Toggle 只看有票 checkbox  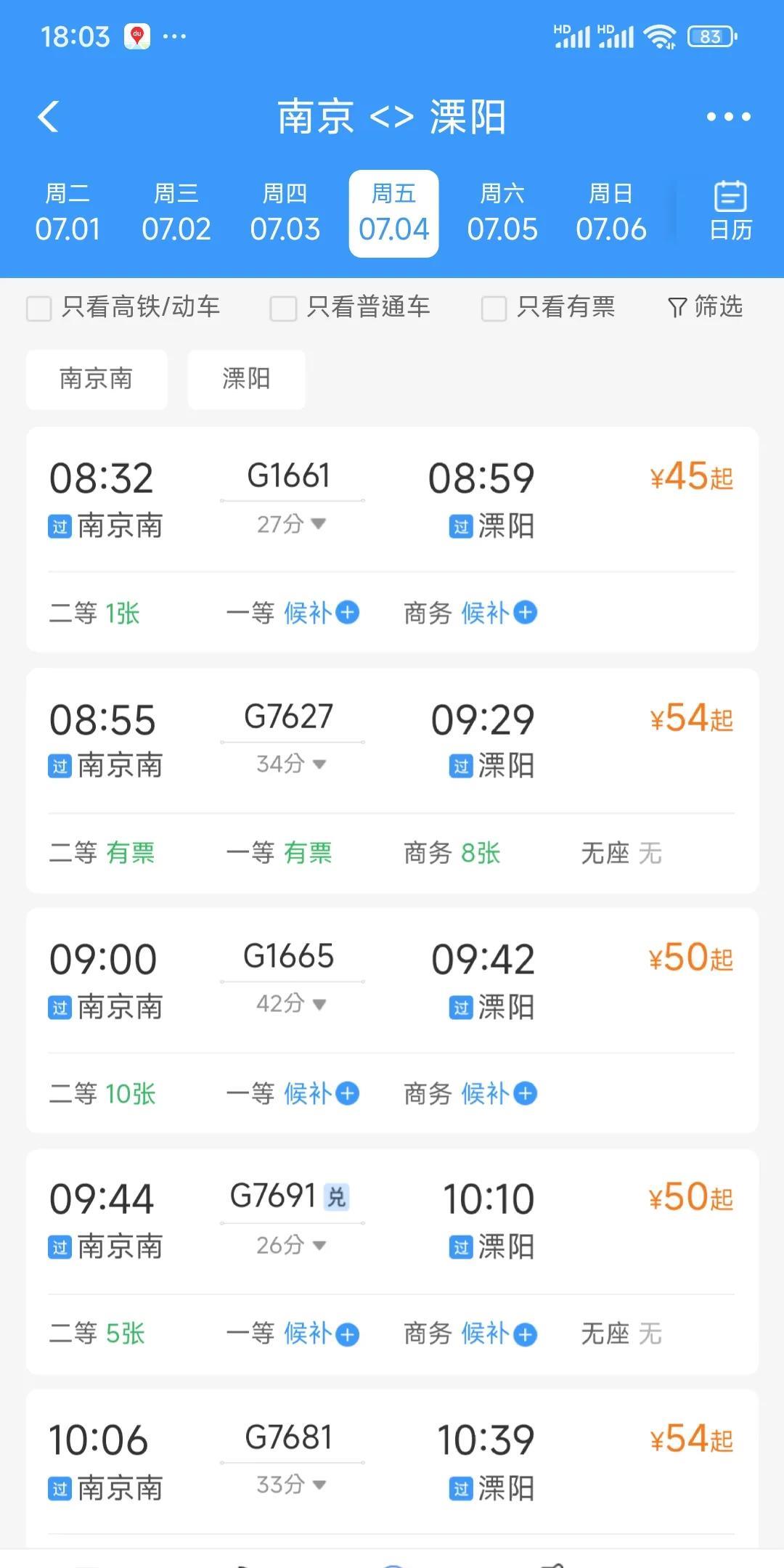pyautogui.click(x=494, y=308)
